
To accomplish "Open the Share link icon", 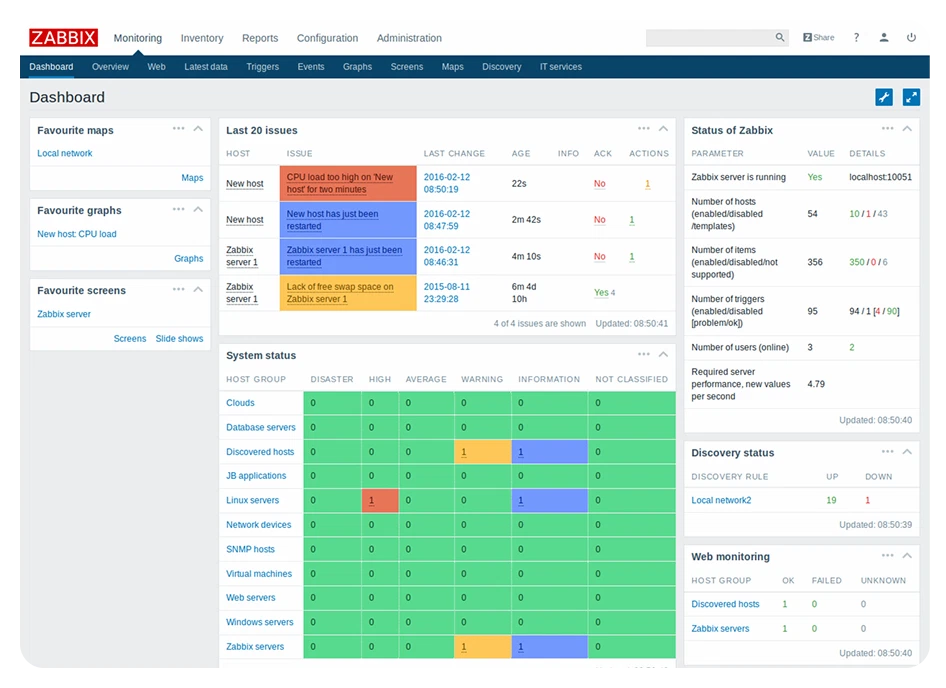I will [819, 37].
